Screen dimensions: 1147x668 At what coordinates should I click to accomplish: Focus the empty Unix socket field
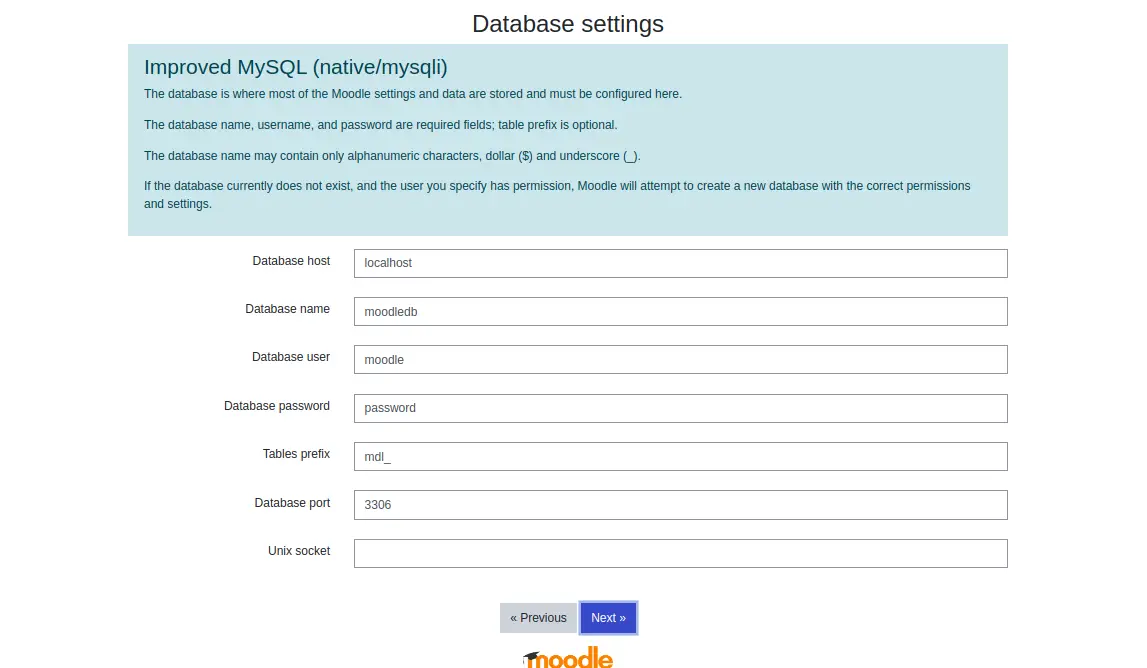click(680, 554)
